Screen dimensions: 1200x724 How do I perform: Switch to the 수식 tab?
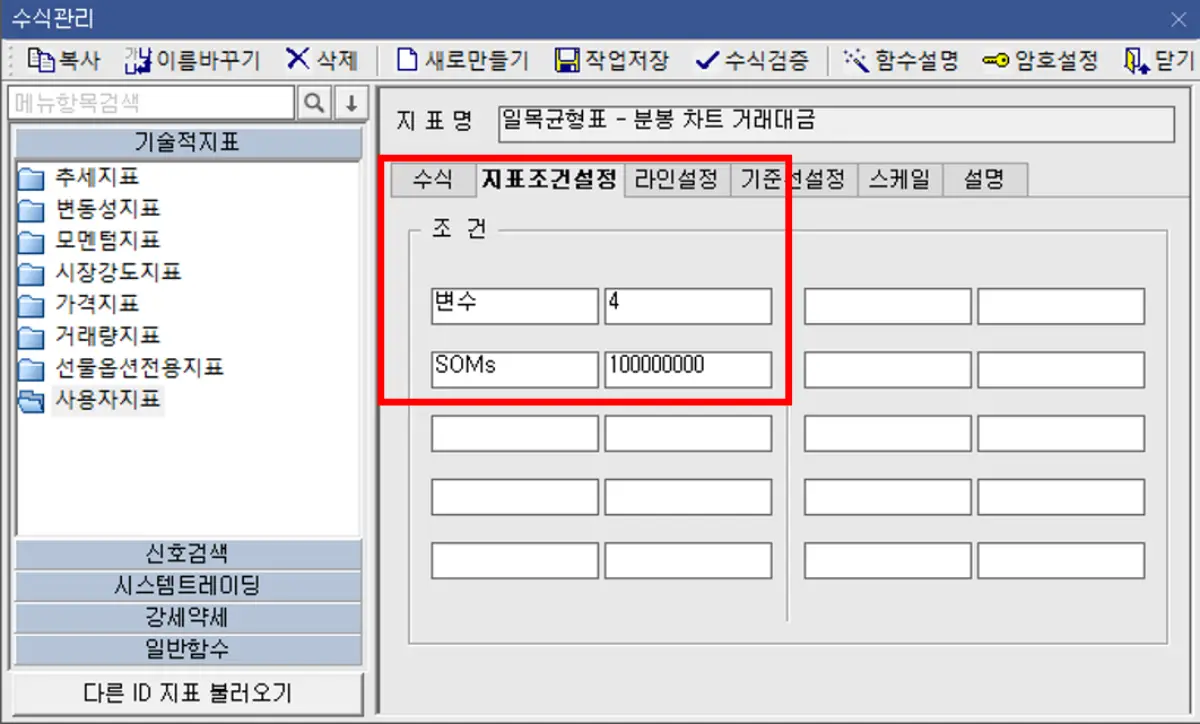(434, 179)
